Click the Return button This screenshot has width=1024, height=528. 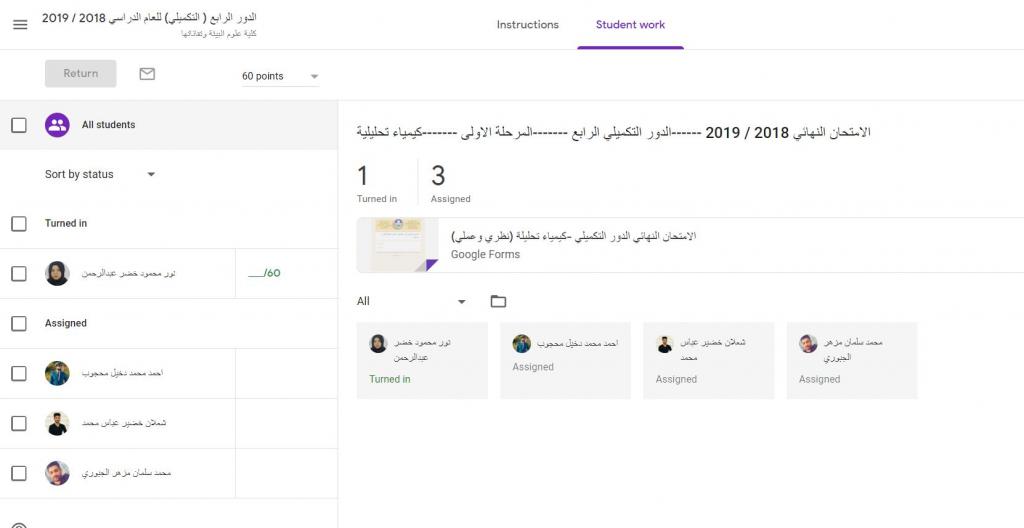[80, 74]
